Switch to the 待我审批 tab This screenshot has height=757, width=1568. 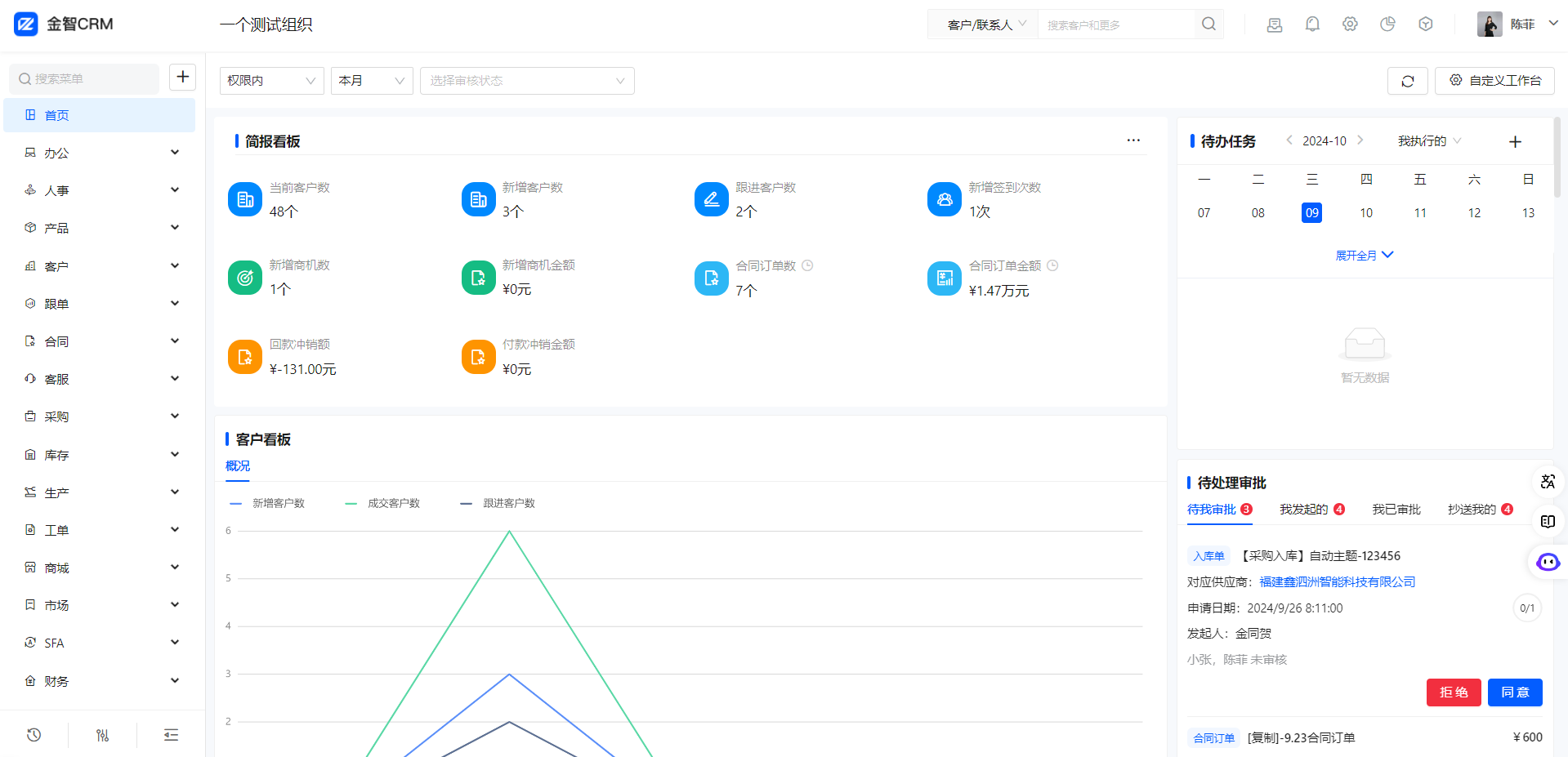1219,510
